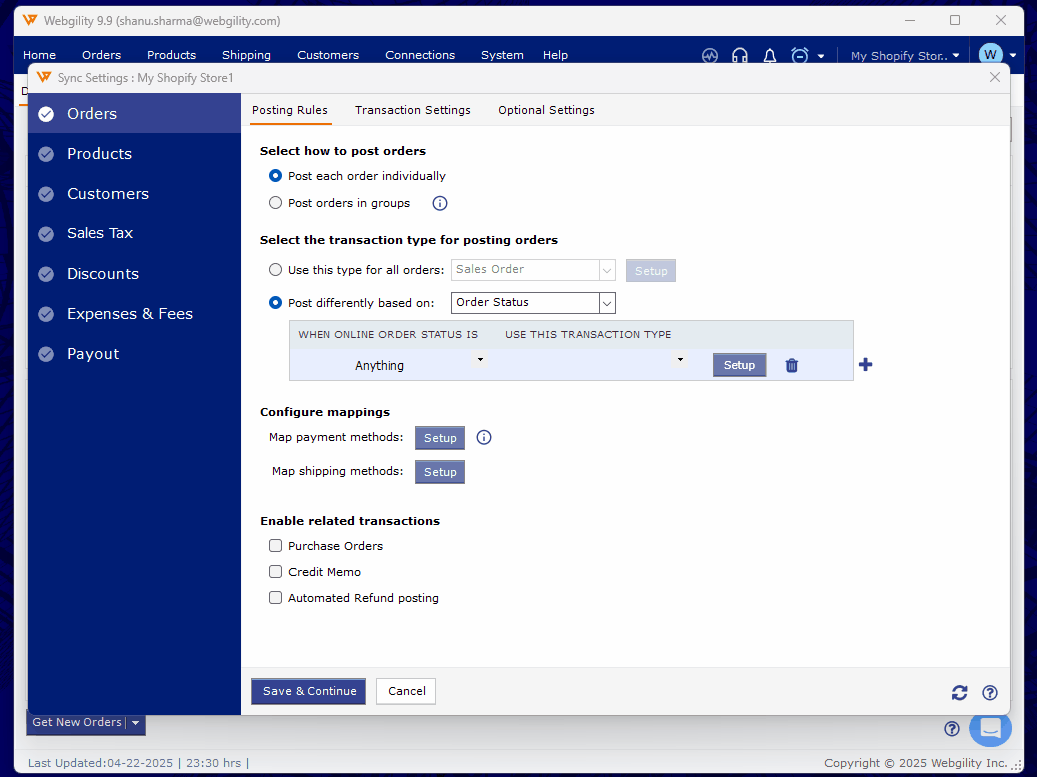Select Post orders in groups radio button
Screen dimensions: 1037x777
(276, 203)
